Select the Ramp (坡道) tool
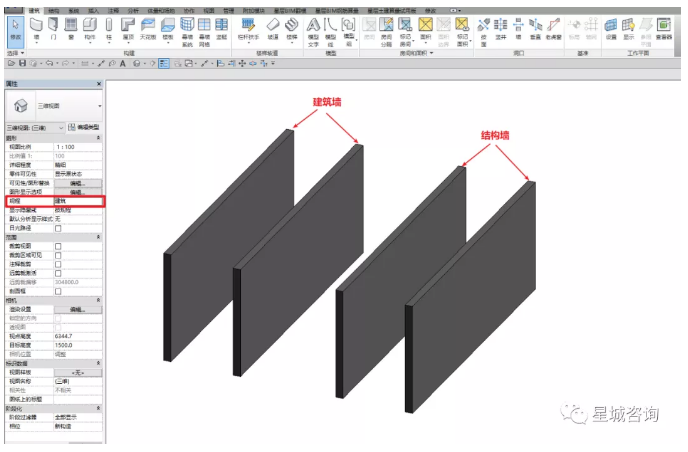 (x=273, y=29)
